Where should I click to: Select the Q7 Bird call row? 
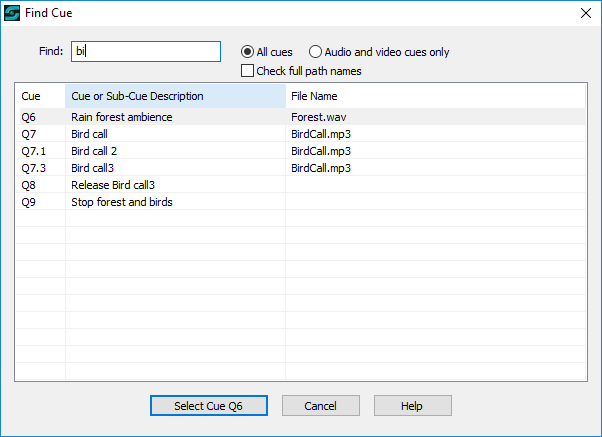301,134
